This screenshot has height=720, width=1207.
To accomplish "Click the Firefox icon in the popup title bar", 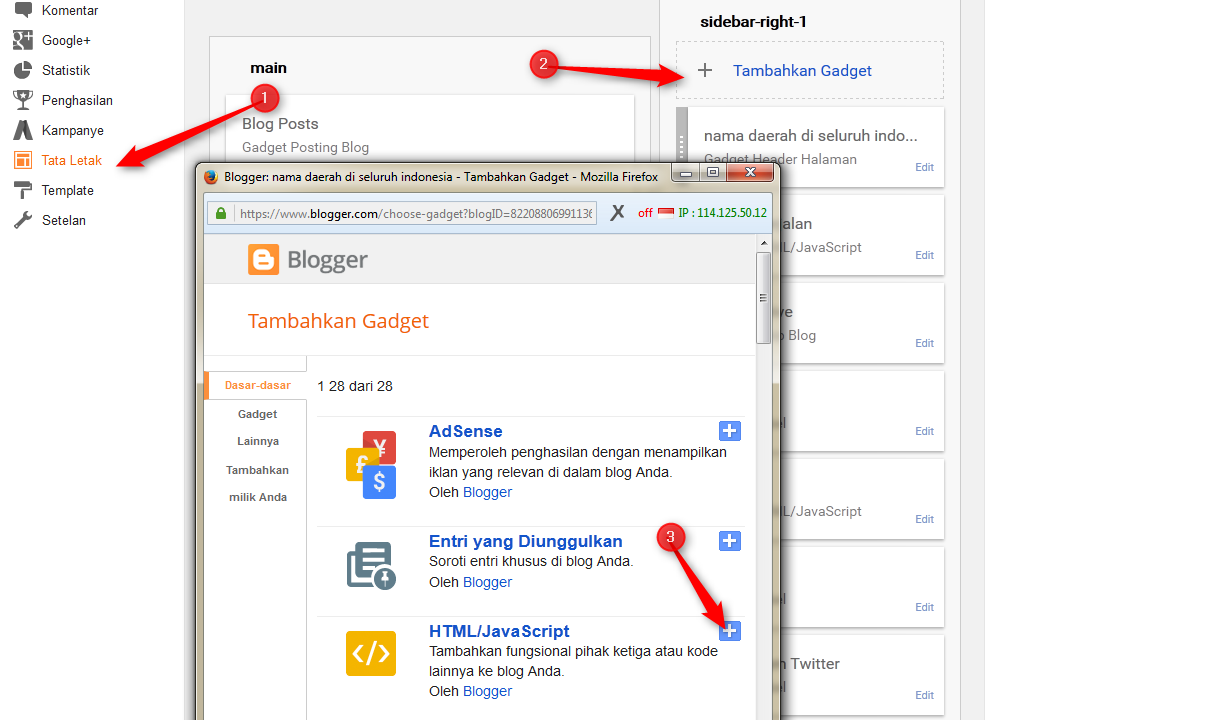I will click(x=211, y=177).
